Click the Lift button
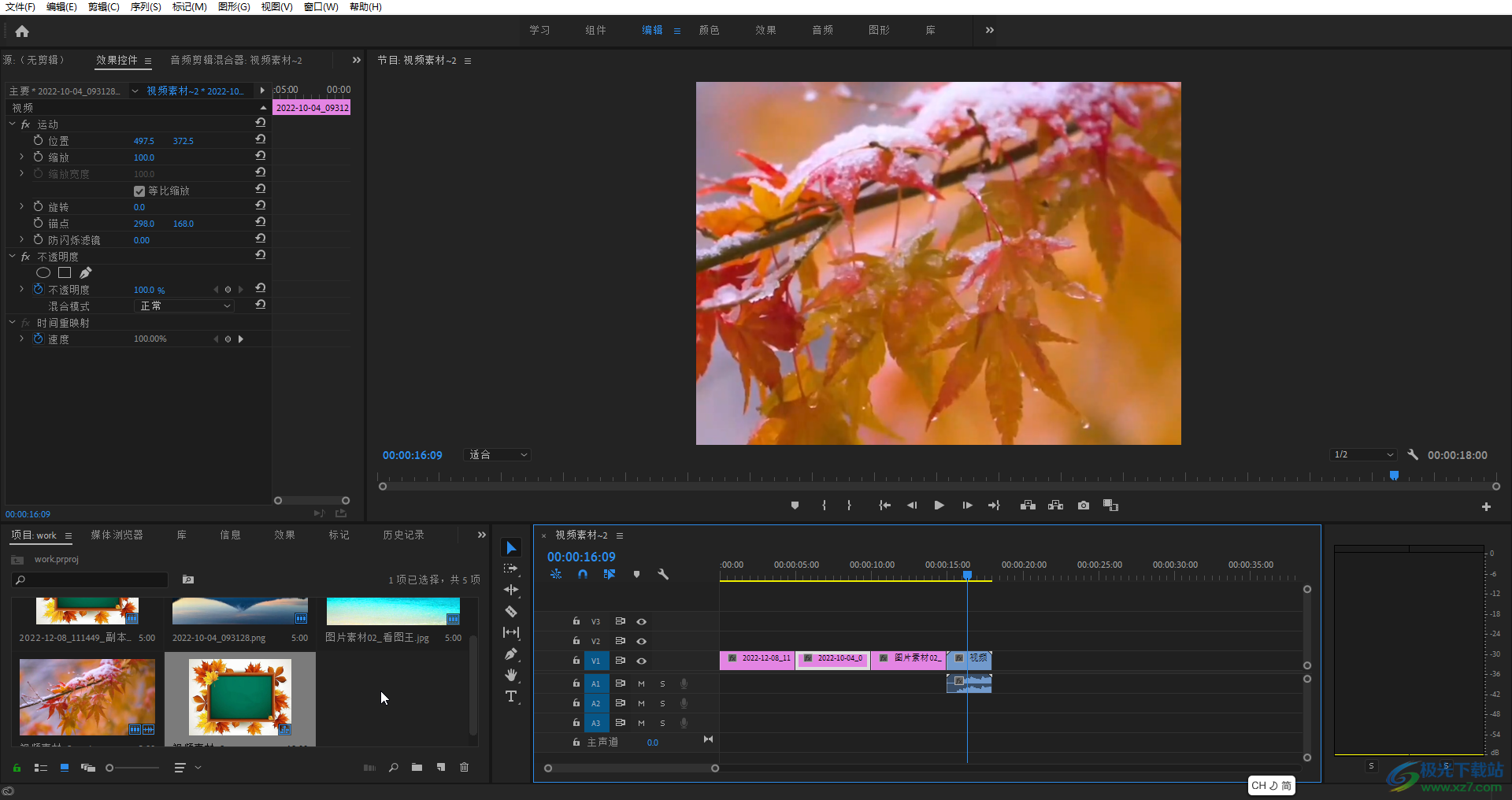The image size is (1512, 800). [x=1028, y=506]
